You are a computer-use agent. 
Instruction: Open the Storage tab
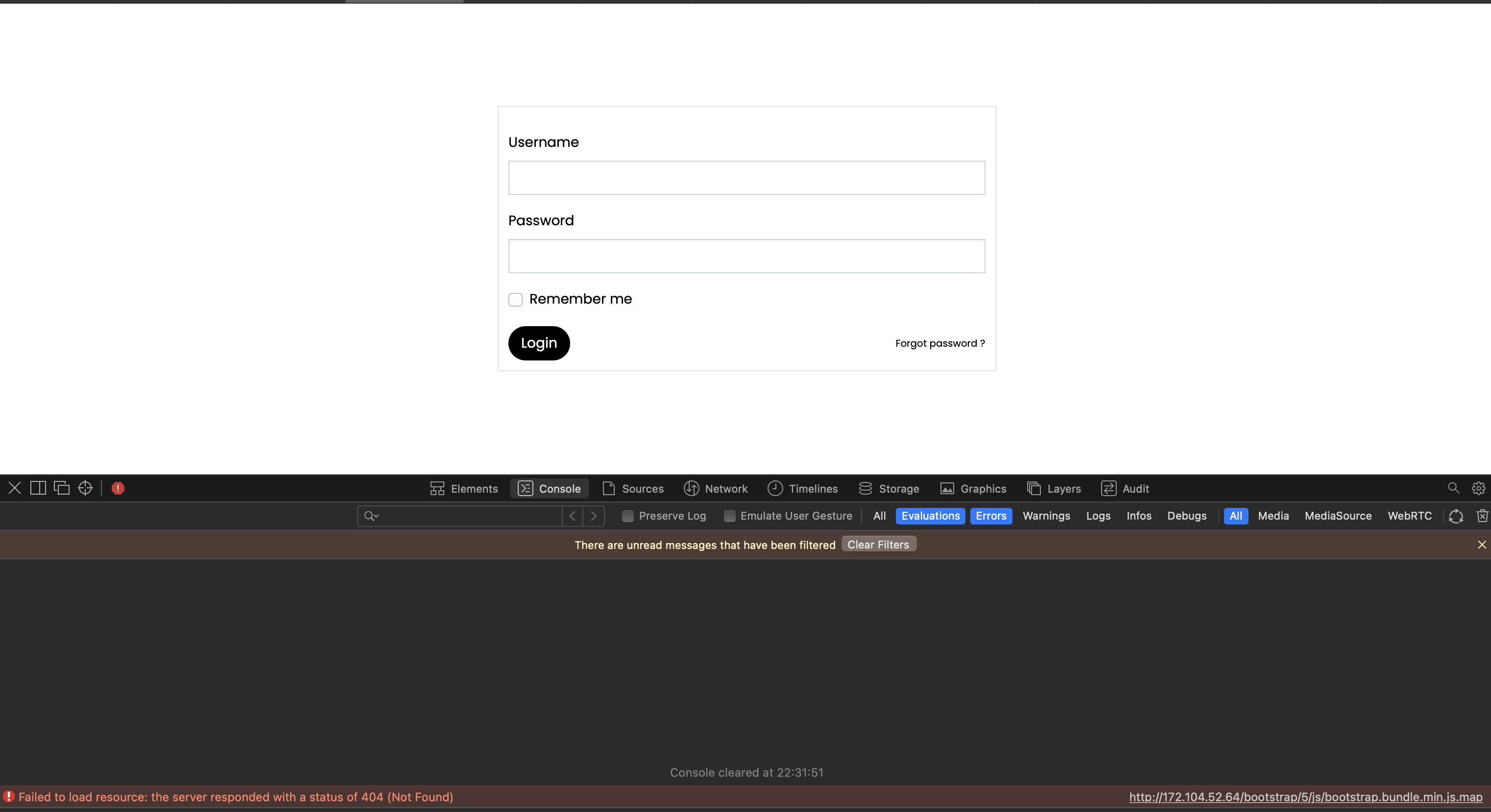click(889, 488)
